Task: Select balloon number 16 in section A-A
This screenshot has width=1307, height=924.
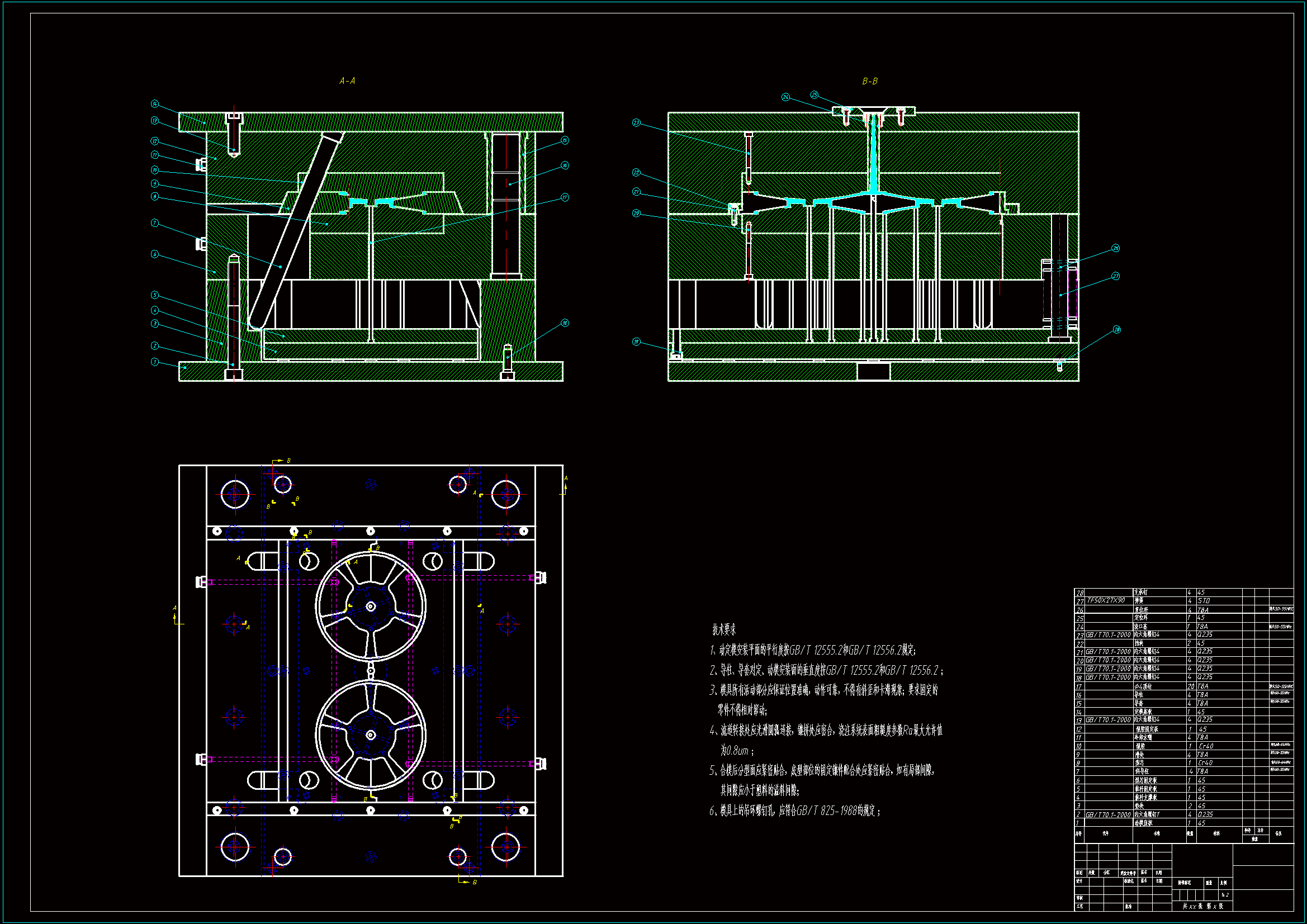Action: point(565,165)
